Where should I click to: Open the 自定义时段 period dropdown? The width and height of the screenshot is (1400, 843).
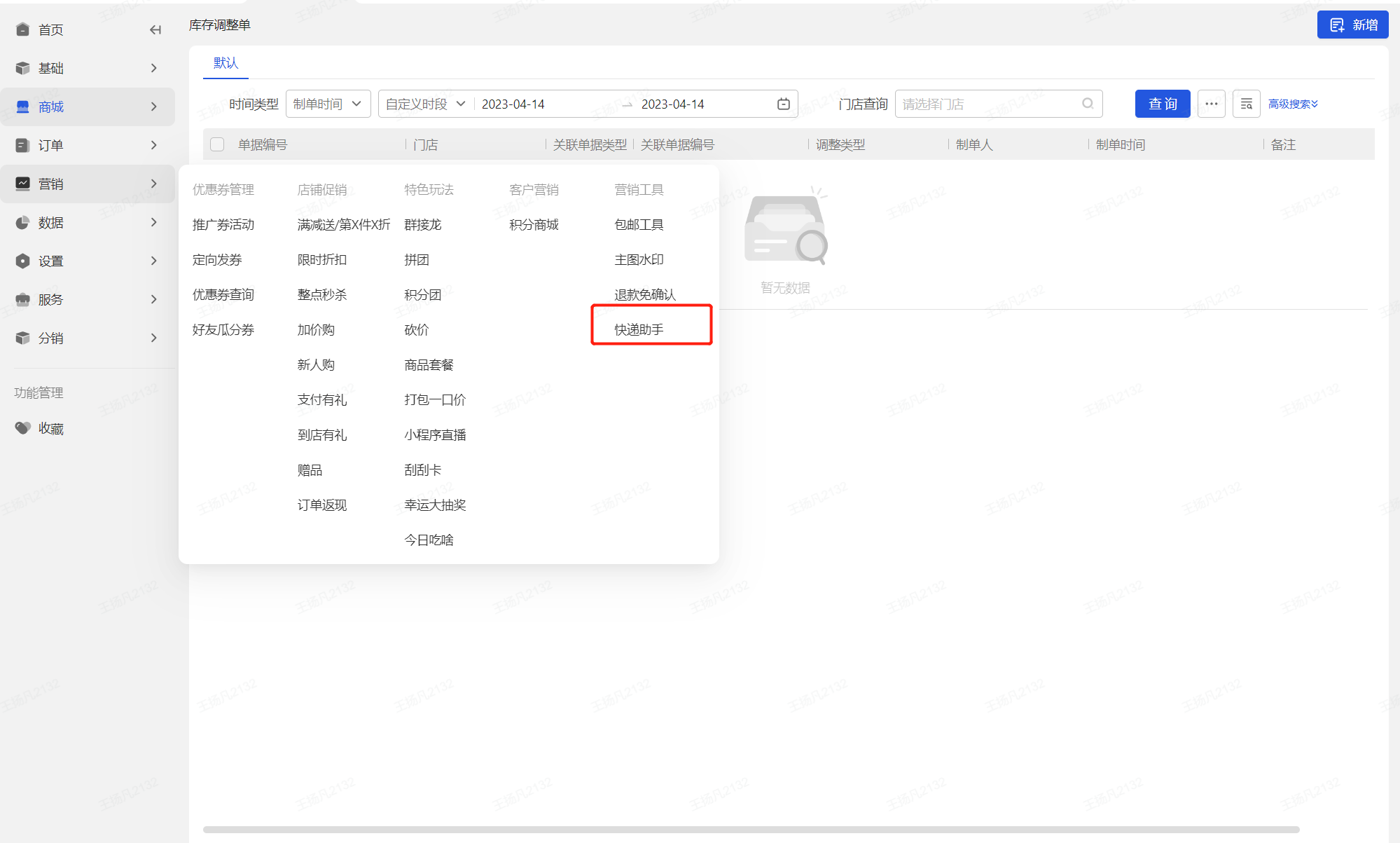[x=426, y=104]
